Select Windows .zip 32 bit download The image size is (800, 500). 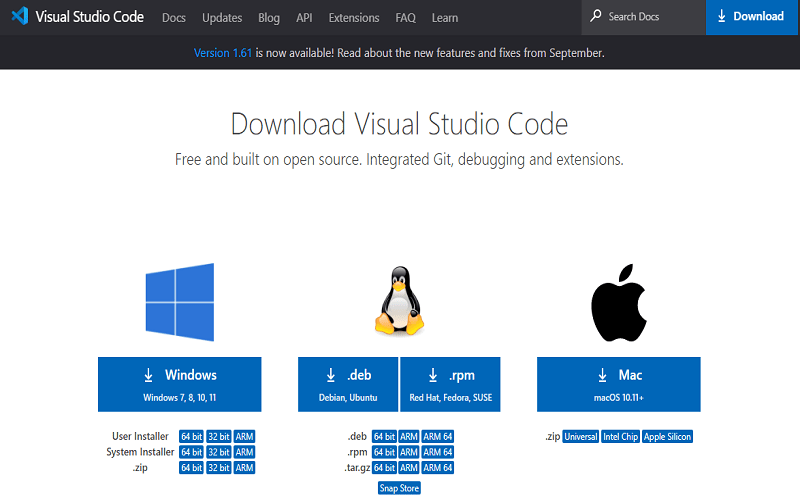pyautogui.click(x=218, y=467)
